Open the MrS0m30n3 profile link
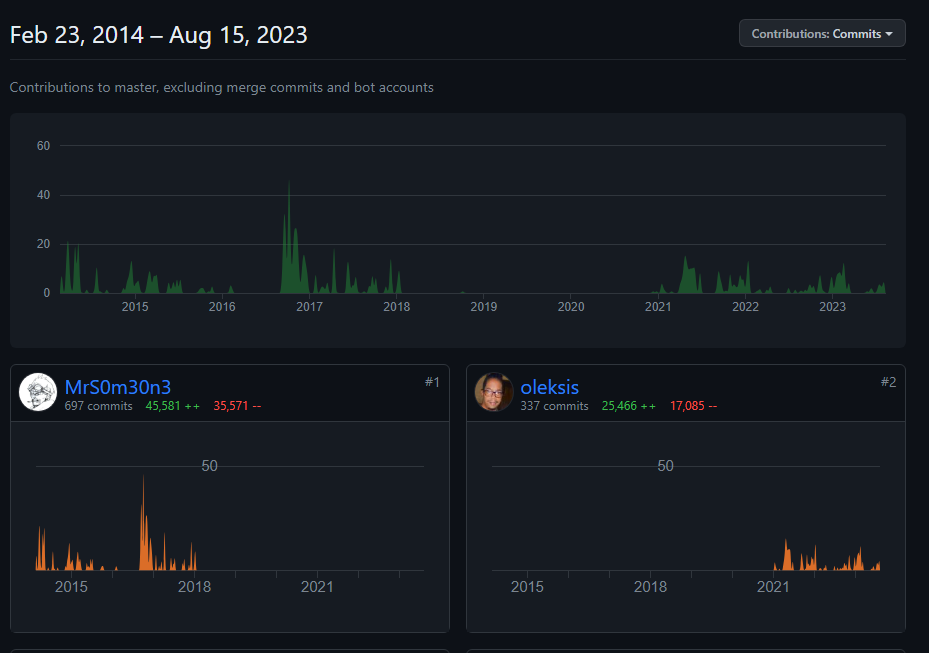 118,387
